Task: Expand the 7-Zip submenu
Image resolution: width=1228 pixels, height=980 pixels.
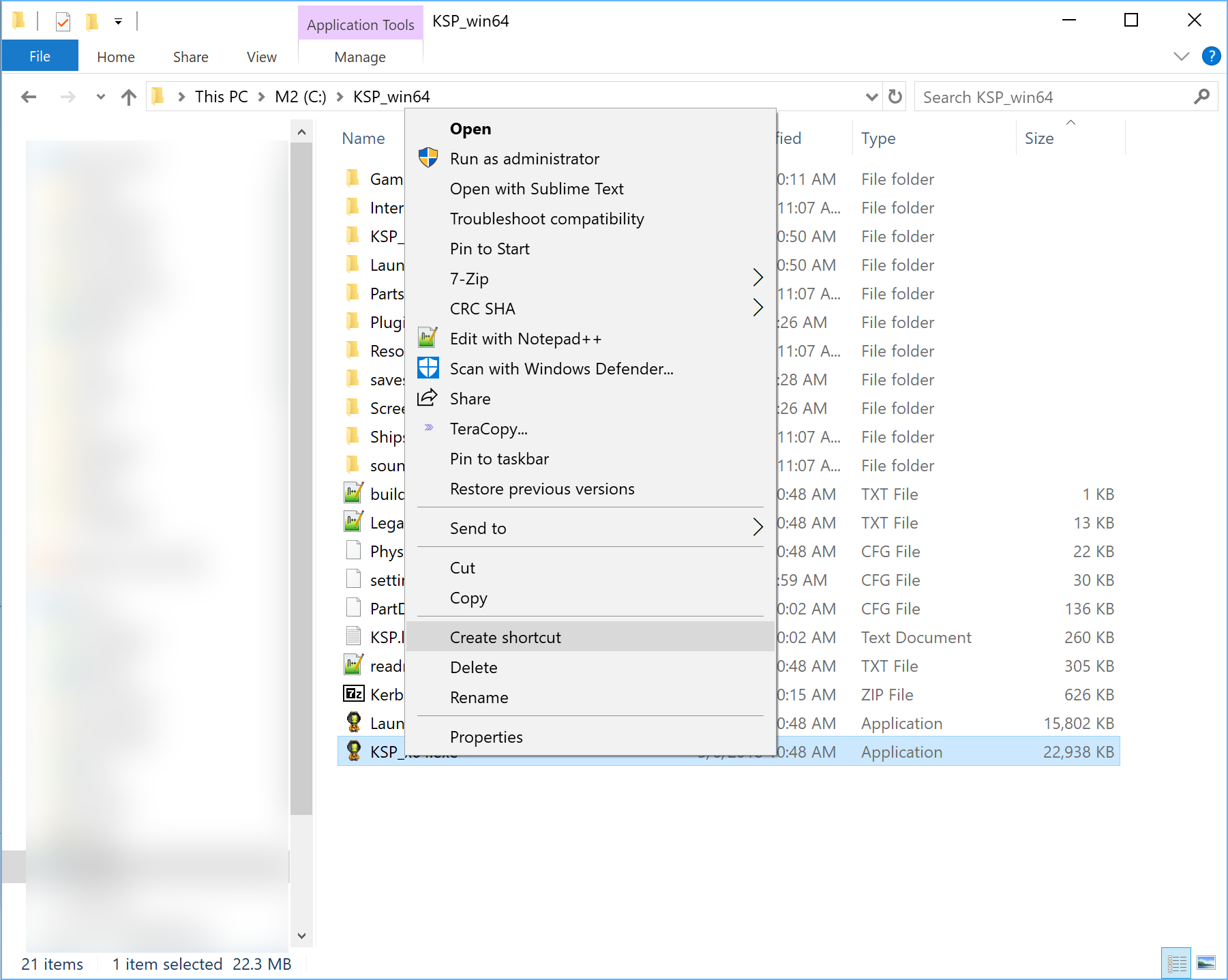Action: click(x=758, y=278)
